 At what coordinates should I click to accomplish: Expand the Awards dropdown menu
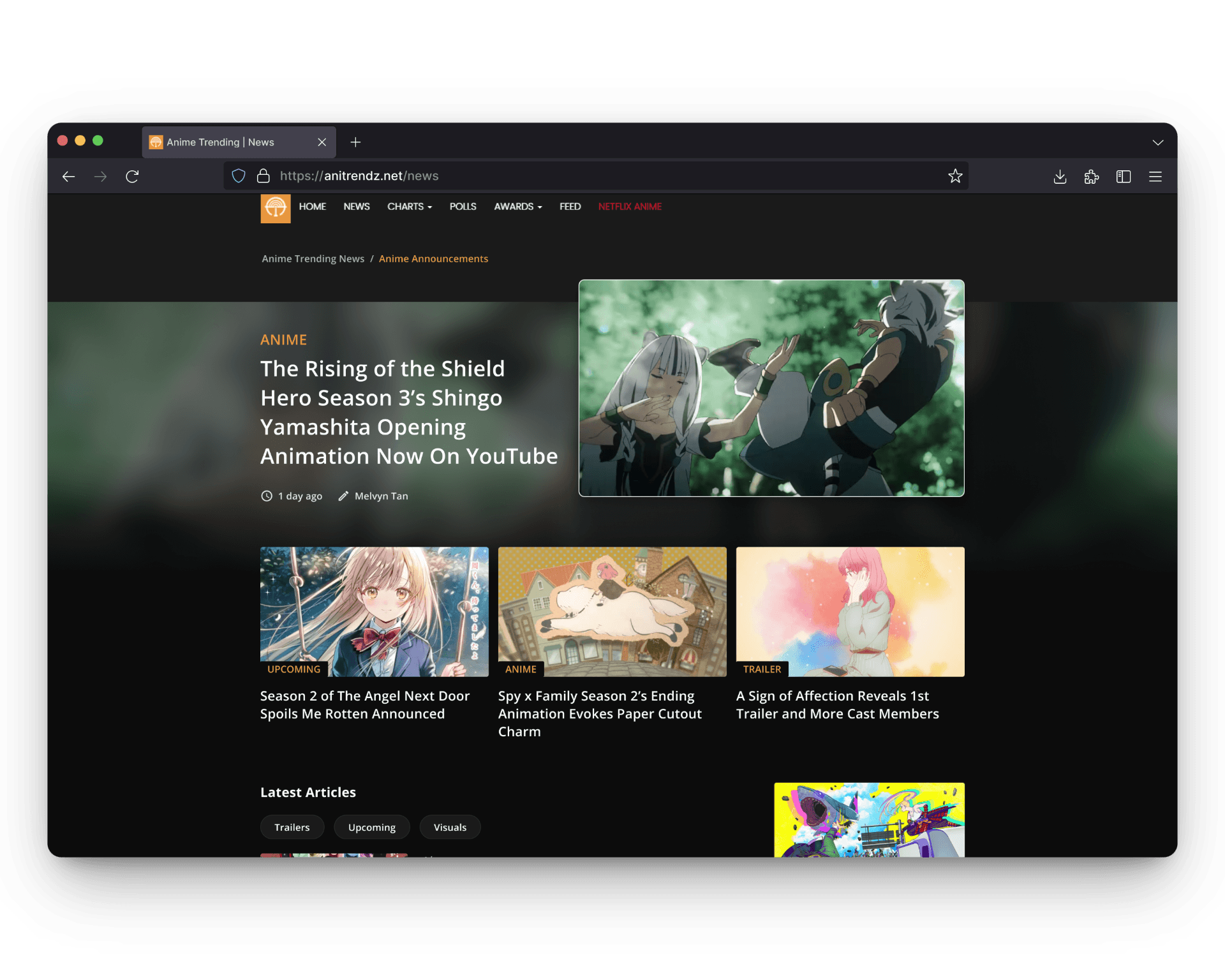[x=517, y=207]
